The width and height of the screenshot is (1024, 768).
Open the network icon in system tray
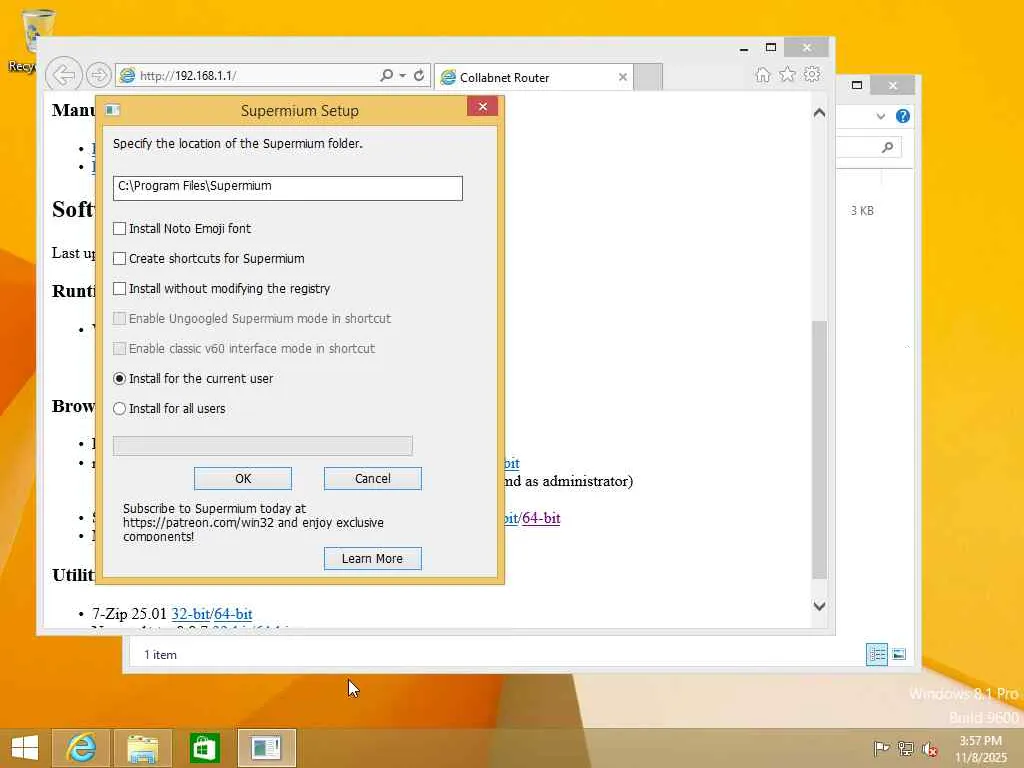pyautogui.click(x=906, y=748)
